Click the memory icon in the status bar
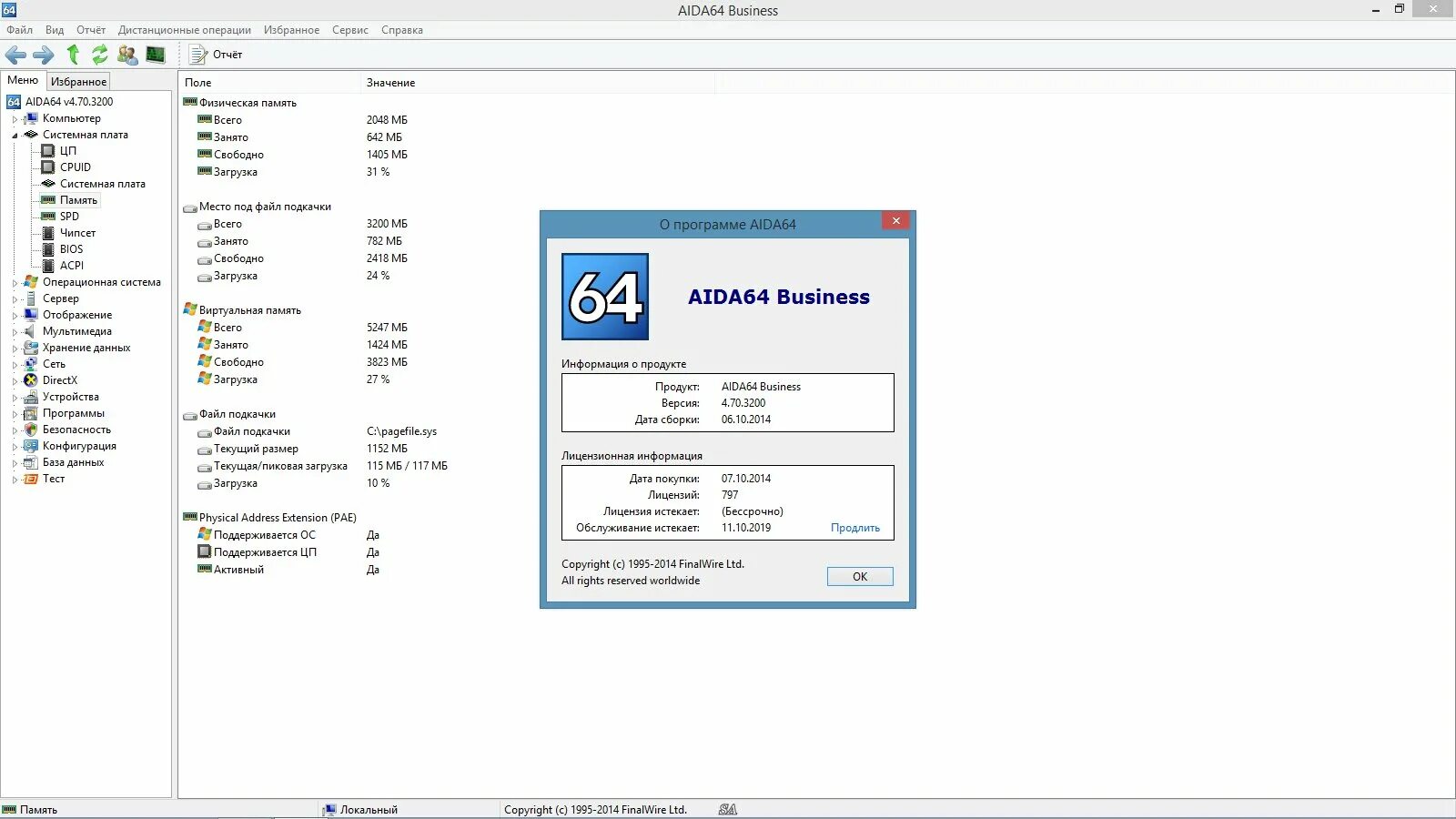Image resolution: width=1456 pixels, height=819 pixels. coord(9,810)
